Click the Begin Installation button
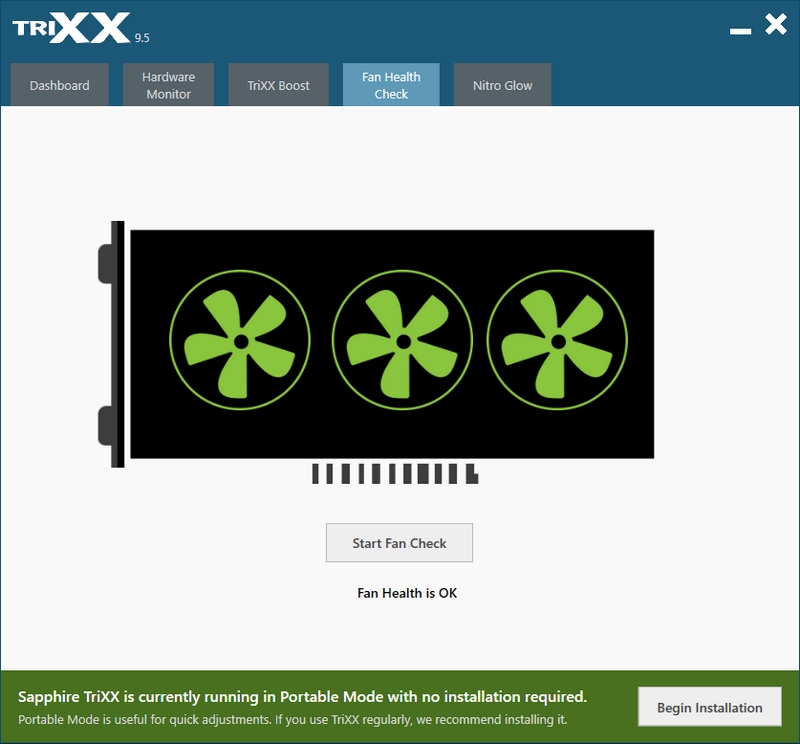 [709, 707]
